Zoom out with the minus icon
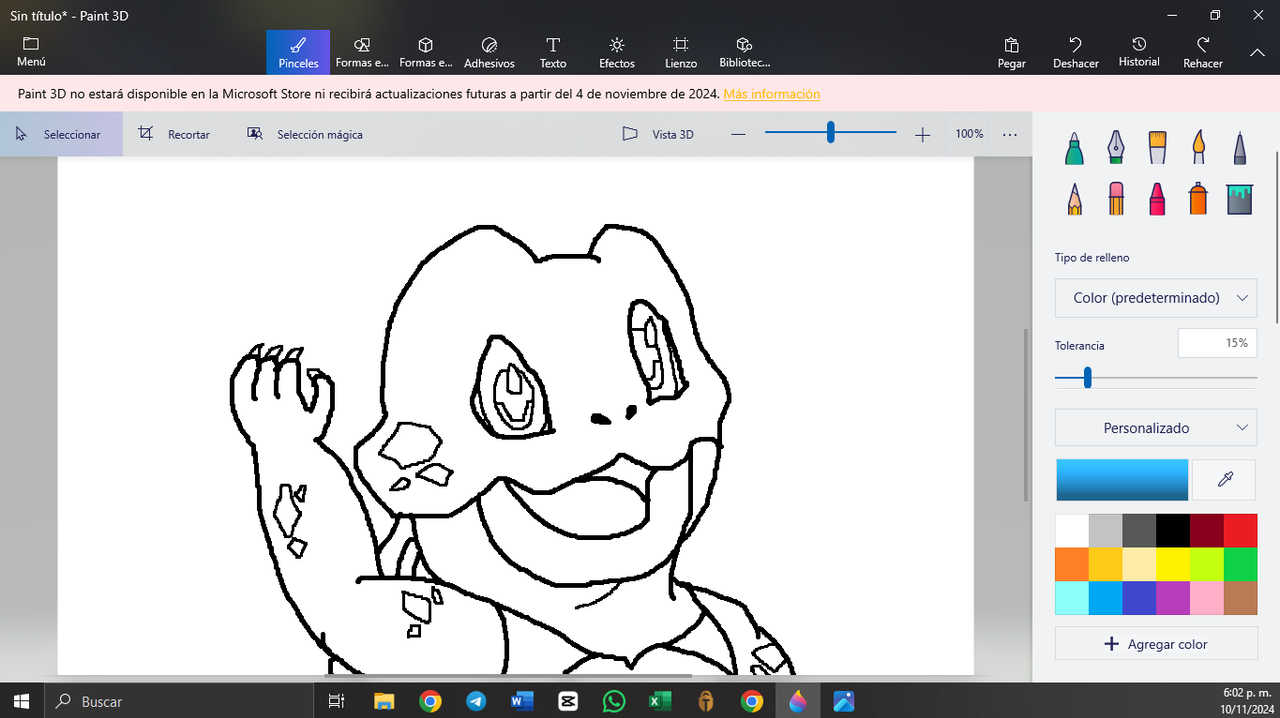This screenshot has height=718, width=1280. coord(738,134)
